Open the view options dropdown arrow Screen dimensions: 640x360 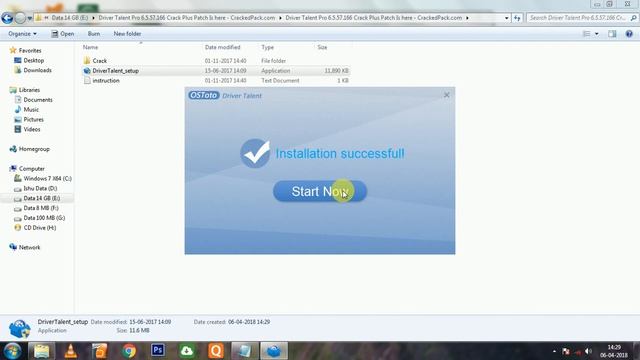coord(597,34)
